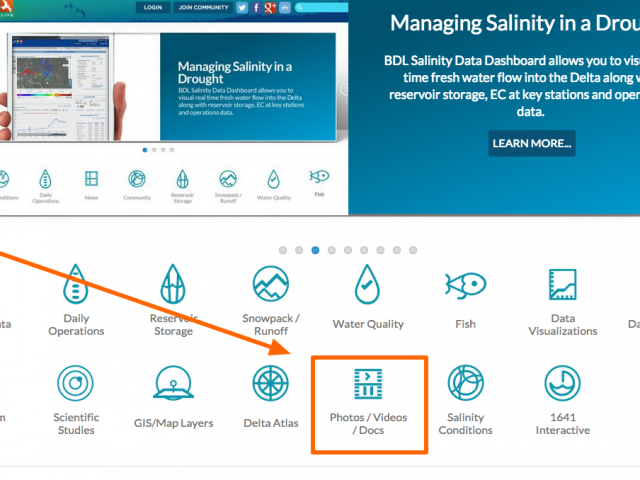Screen dimensions: 640x480
Task: Click small Reservoir Storage icon in website preview
Action: (182, 179)
